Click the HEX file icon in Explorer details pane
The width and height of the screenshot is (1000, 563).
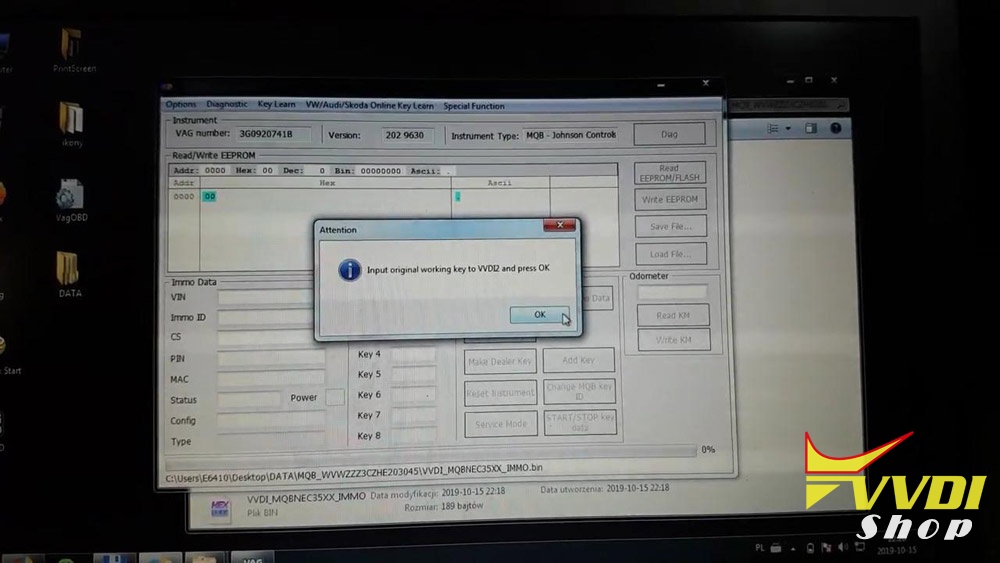pyautogui.click(x=219, y=508)
